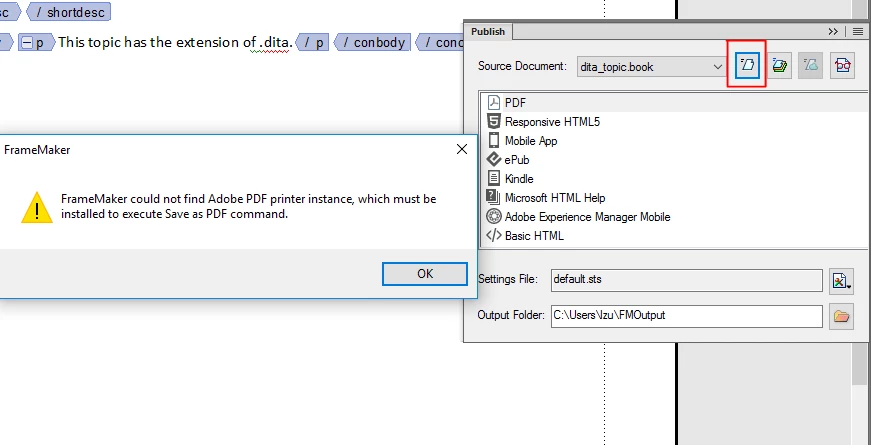Click the word .dita in the paragraph
Image resolution: width=871 pixels, height=445 pixels.
[276, 42]
